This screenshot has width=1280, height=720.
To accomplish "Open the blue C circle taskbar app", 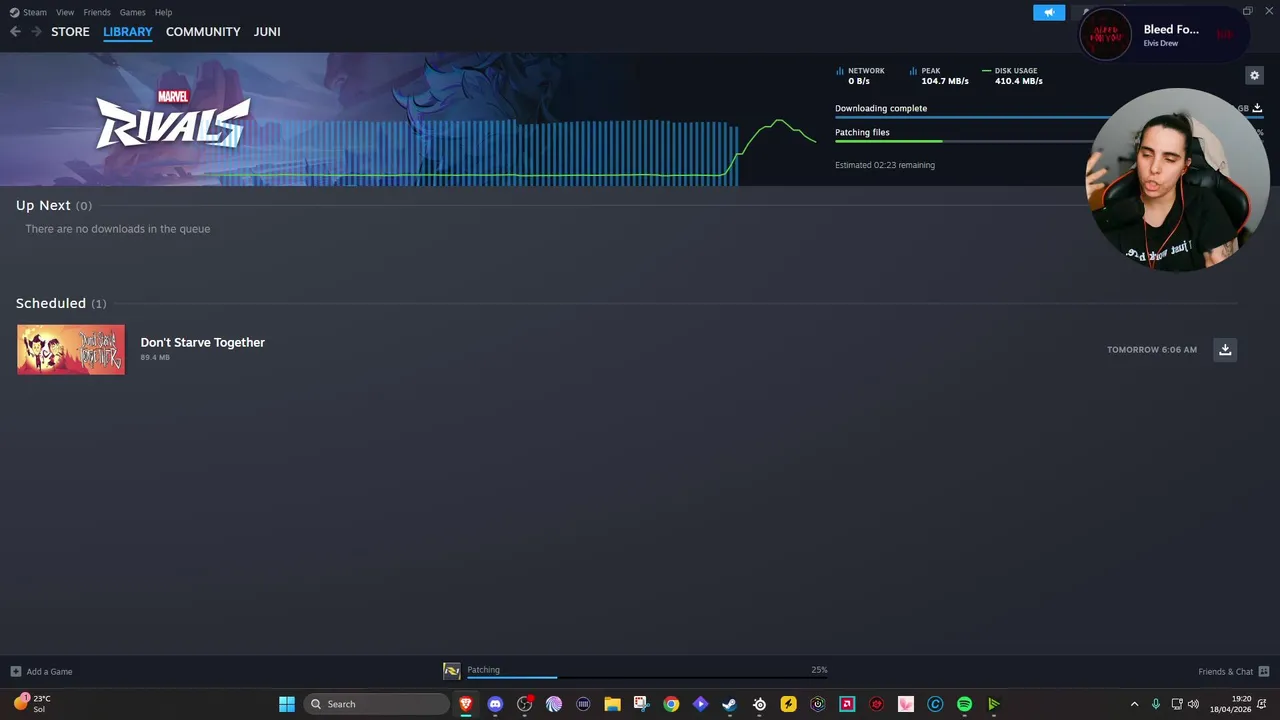I will tap(935, 704).
